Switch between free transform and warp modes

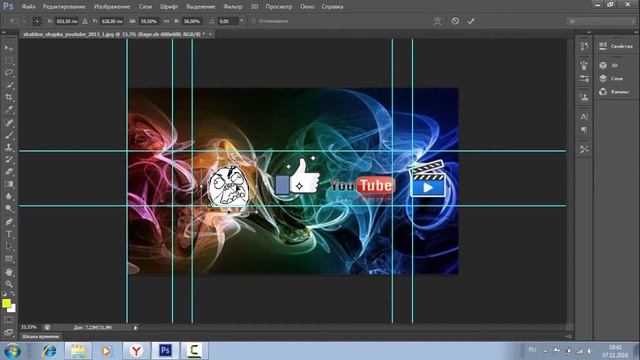437,21
